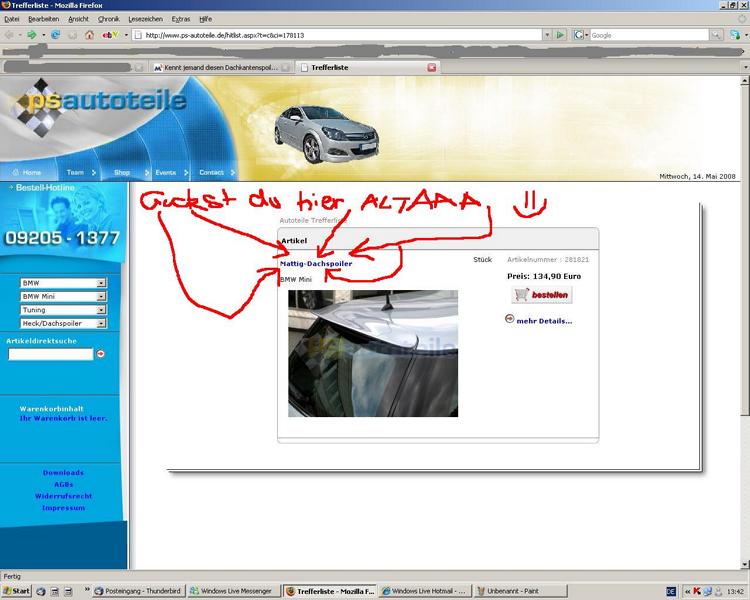The image size is (750, 600).
Task: Open the Heck/Dachspoiler category dropdown
Action: (101, 324)
